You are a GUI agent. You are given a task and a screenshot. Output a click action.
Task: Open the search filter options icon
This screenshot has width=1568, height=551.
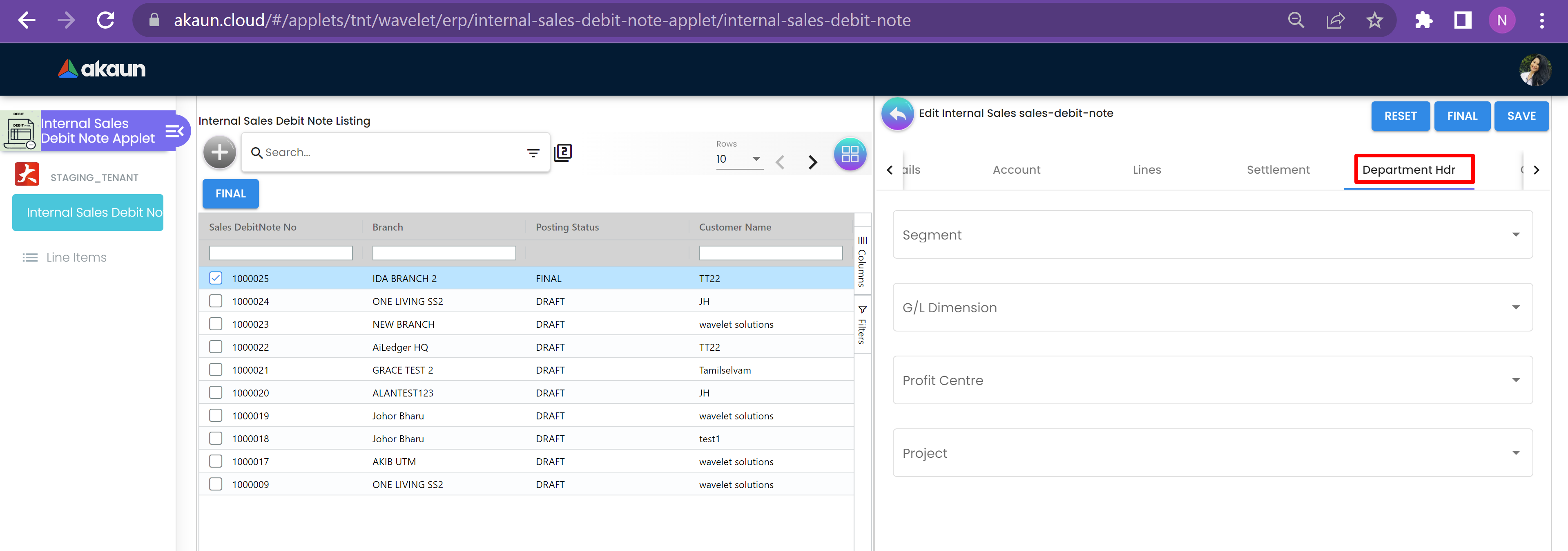coord(533,153)
